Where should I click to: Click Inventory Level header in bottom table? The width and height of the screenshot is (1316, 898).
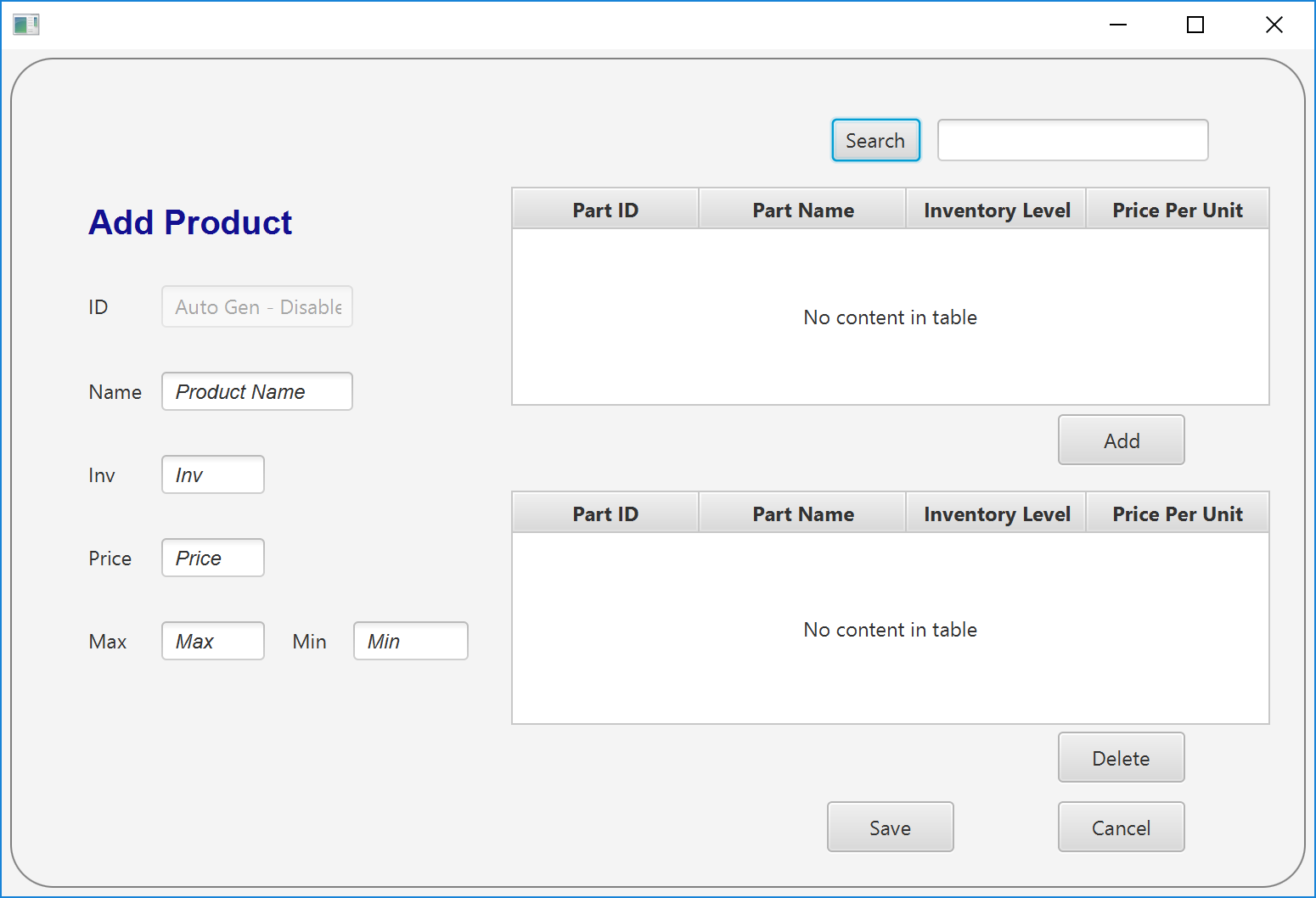coord(996,513)
